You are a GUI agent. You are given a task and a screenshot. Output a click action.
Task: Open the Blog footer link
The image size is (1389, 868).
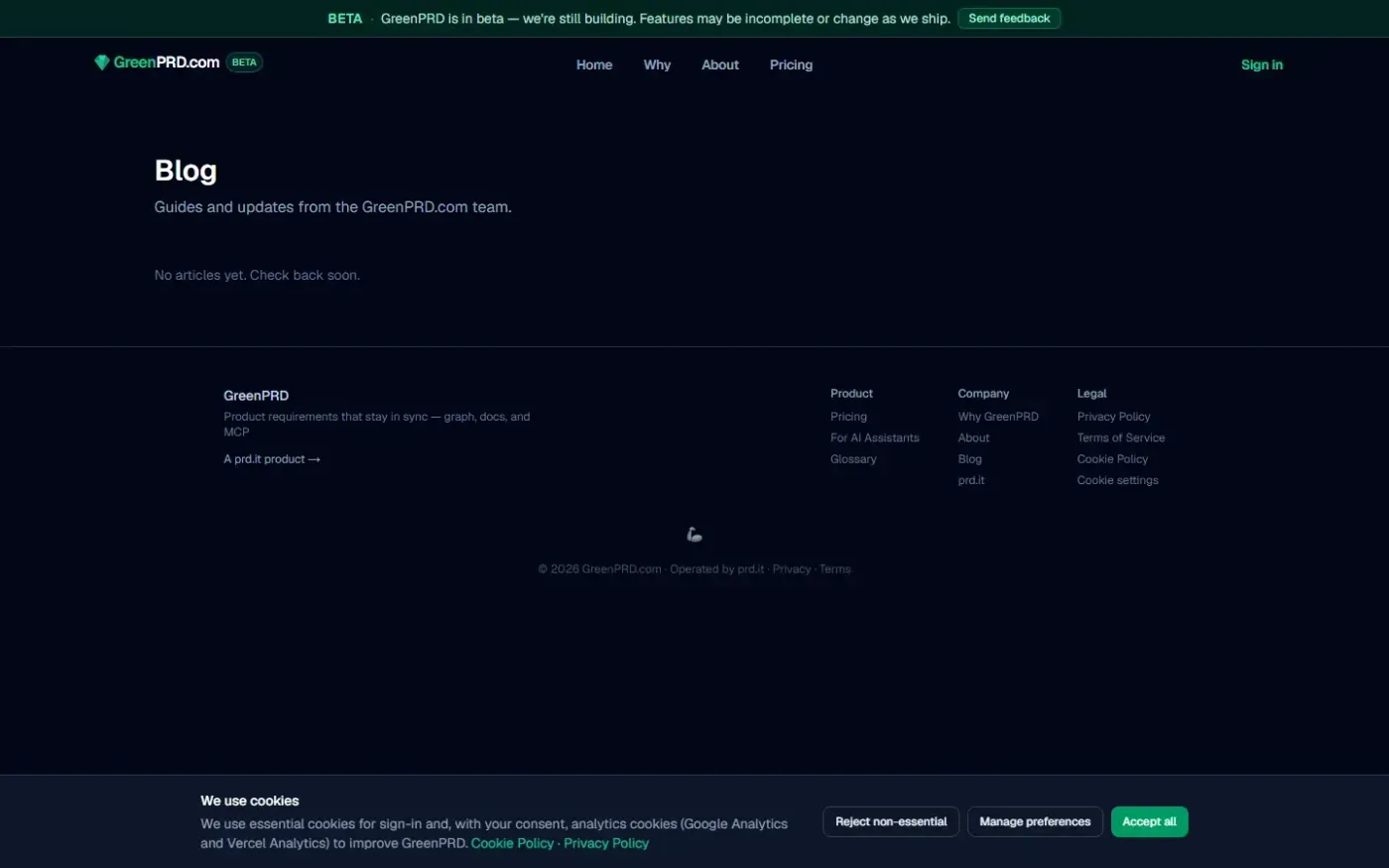point(969,459)
